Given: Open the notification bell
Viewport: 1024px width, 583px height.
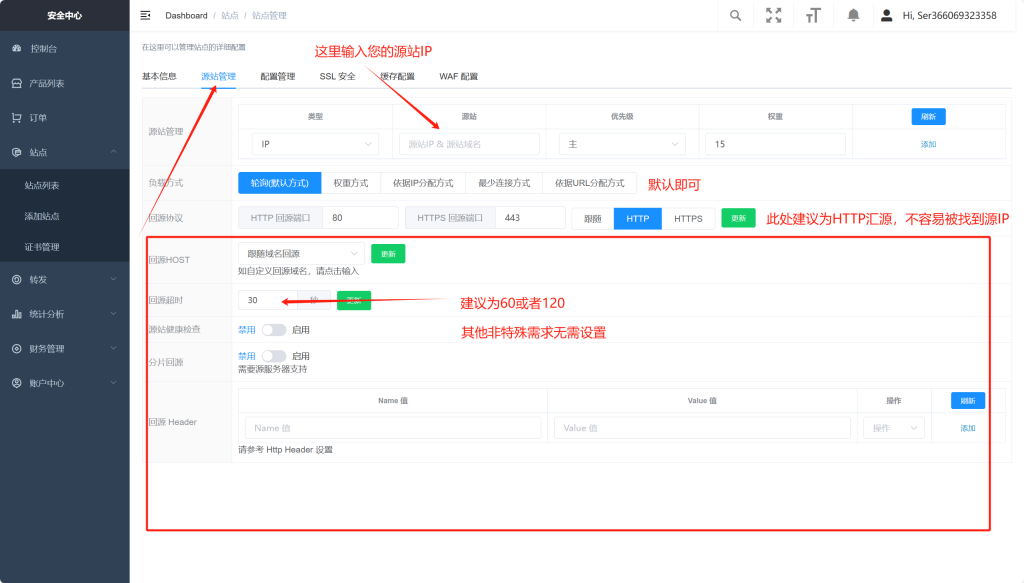Looking at the screenshot, I should point(853,15).
